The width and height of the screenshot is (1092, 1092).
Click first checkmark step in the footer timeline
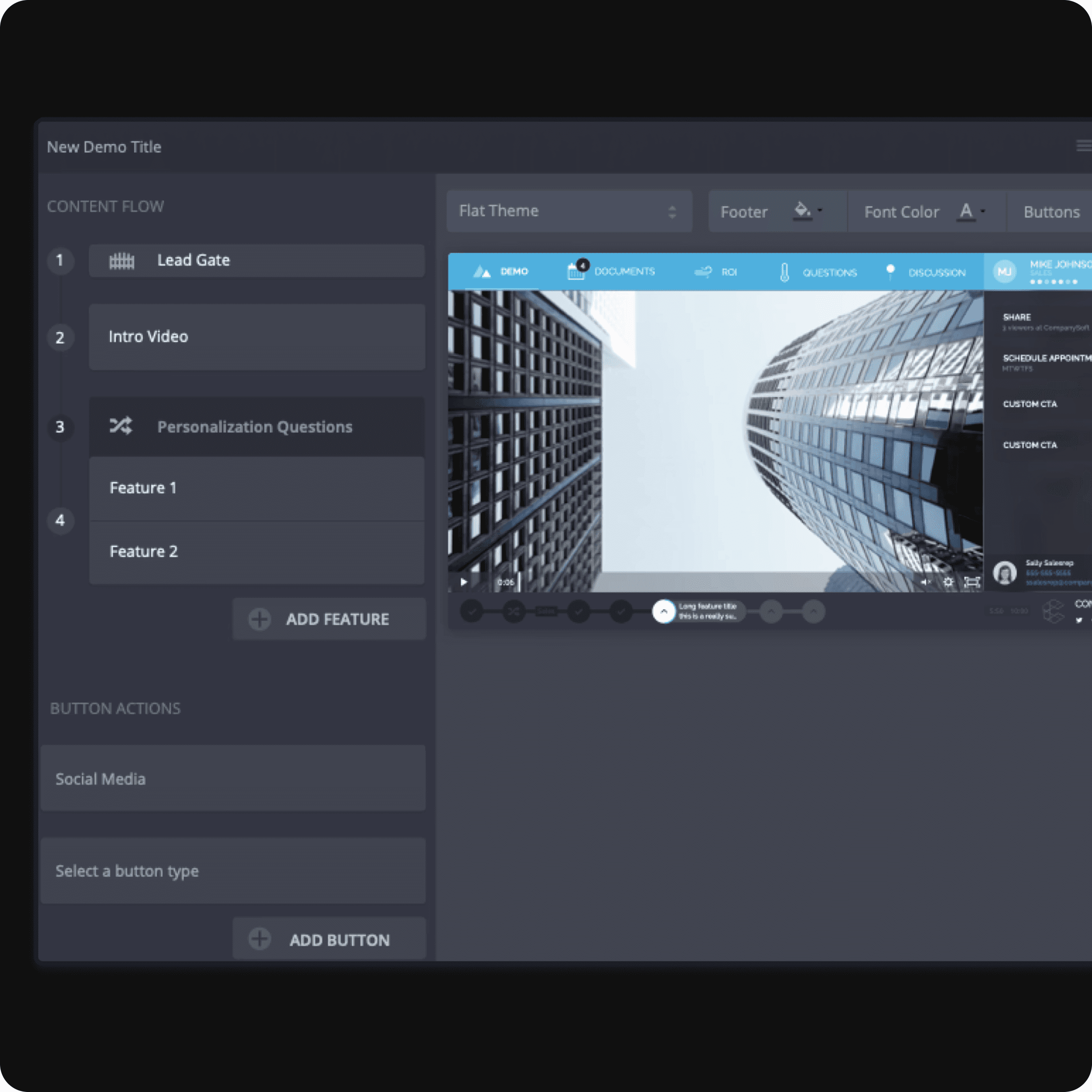pos(472,611)
